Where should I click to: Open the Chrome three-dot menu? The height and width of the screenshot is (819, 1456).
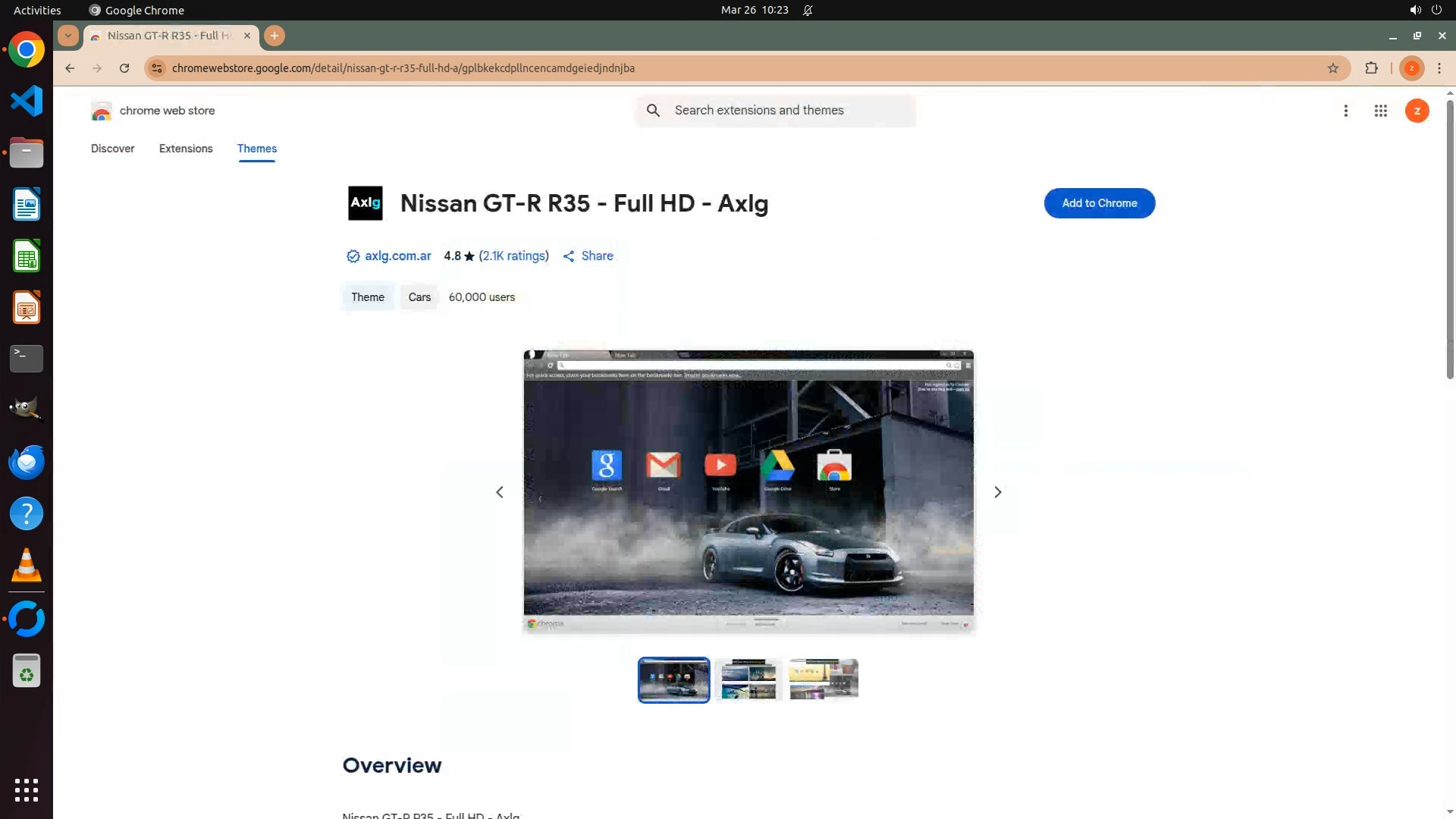(x=1439, y=68)
